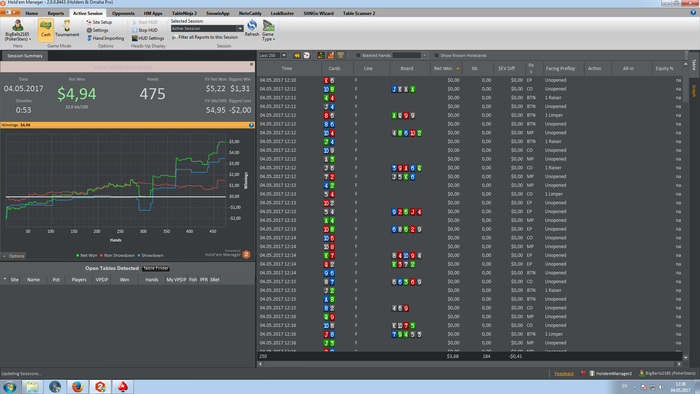The image size is (700, 394).
Task: Open Site Setup
Action: pyautogui.click(x=99, y=22)
